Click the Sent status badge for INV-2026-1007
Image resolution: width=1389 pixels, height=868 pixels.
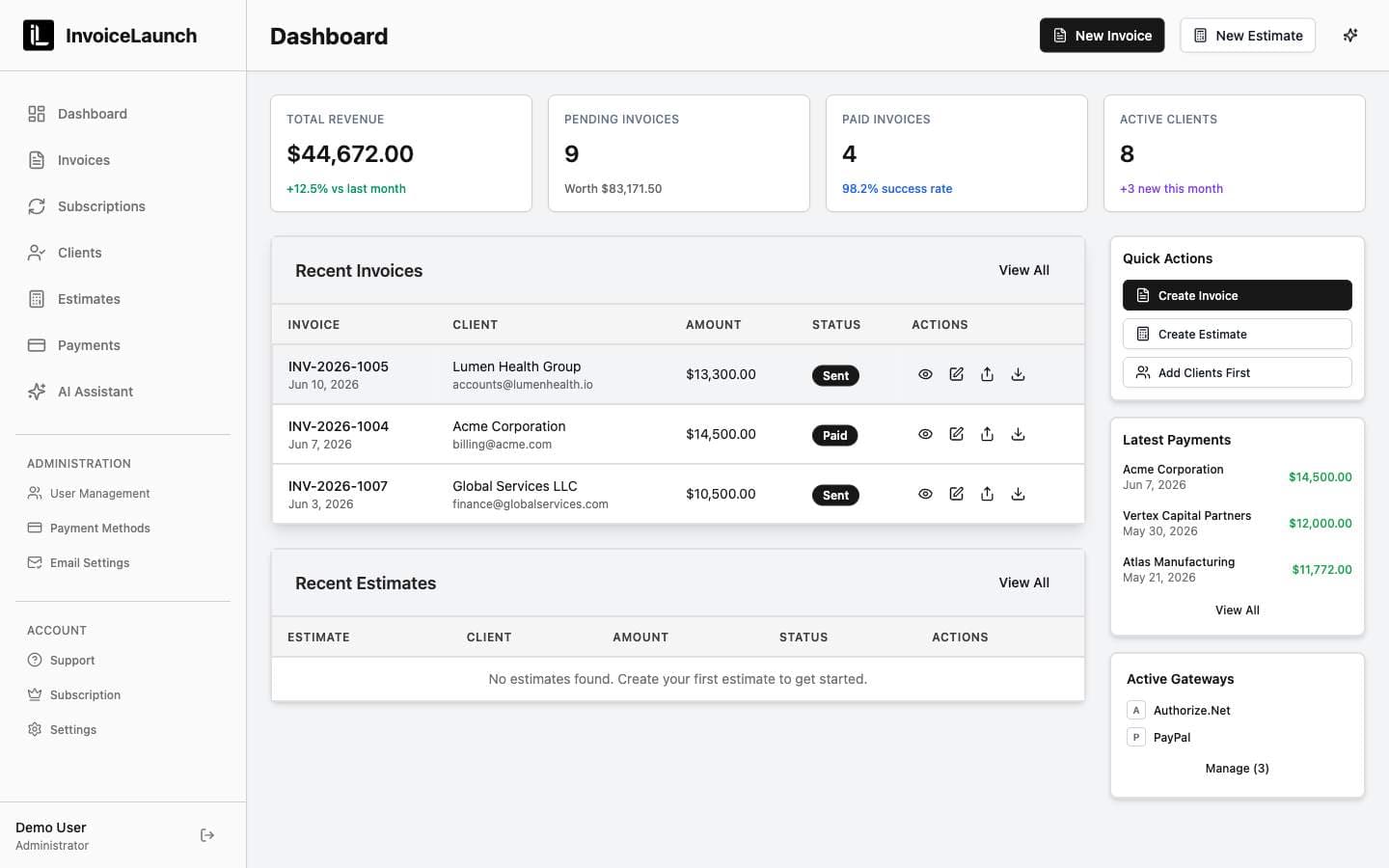point(835,495)
